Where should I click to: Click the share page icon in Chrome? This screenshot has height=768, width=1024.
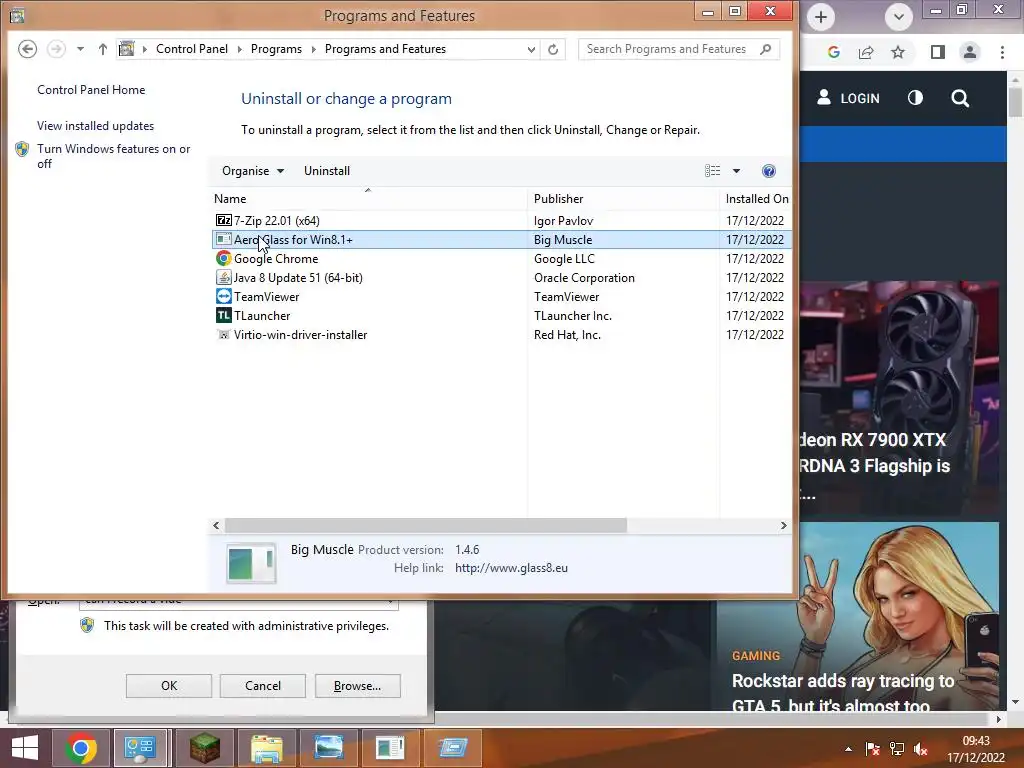tap(866, 52)
